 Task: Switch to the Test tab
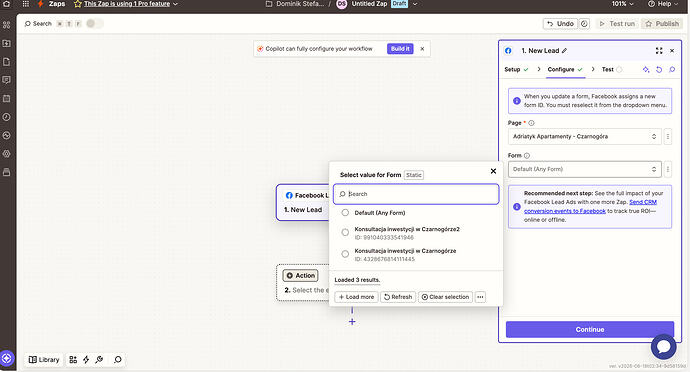click(x=612, y=70)
